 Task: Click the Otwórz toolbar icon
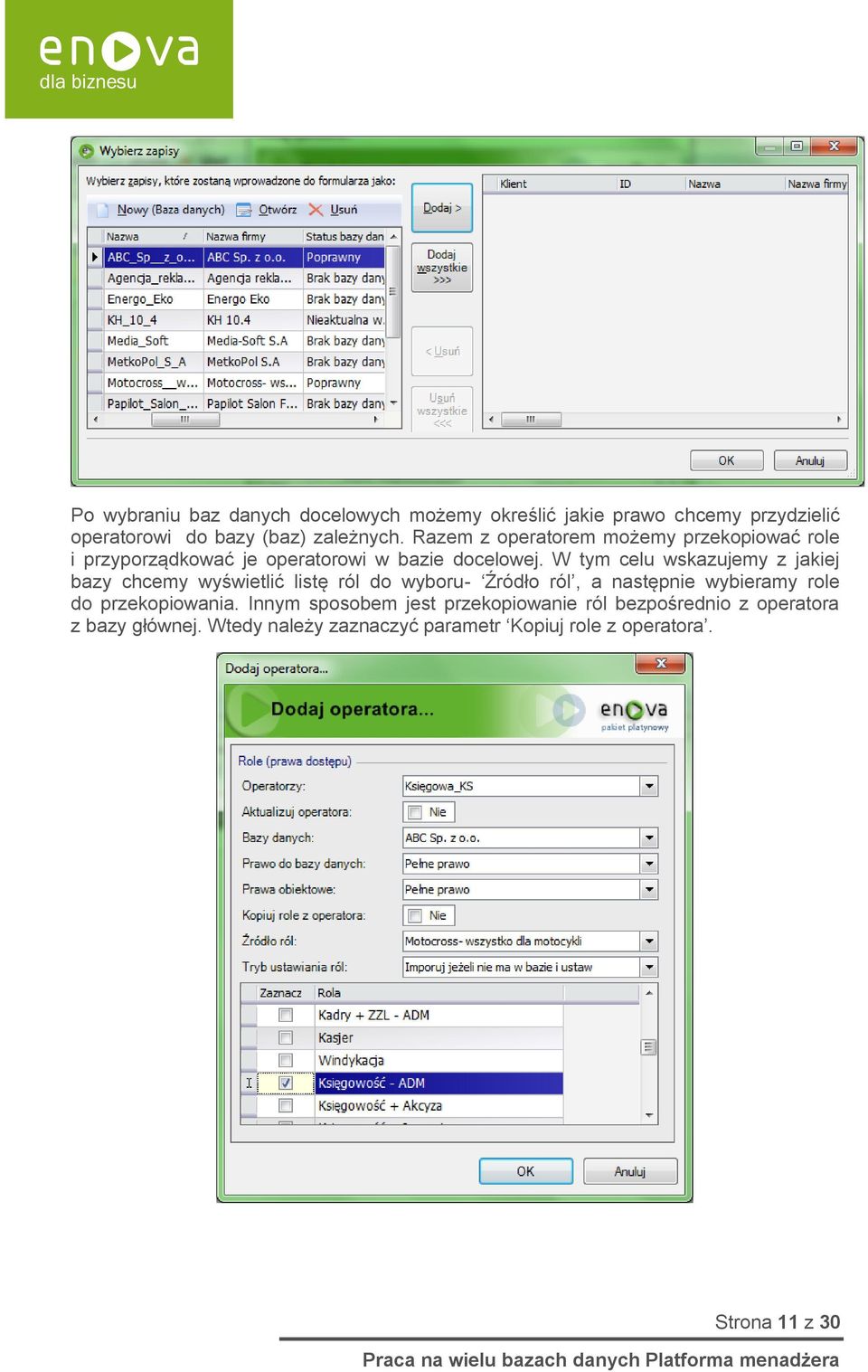pos(244,210)
